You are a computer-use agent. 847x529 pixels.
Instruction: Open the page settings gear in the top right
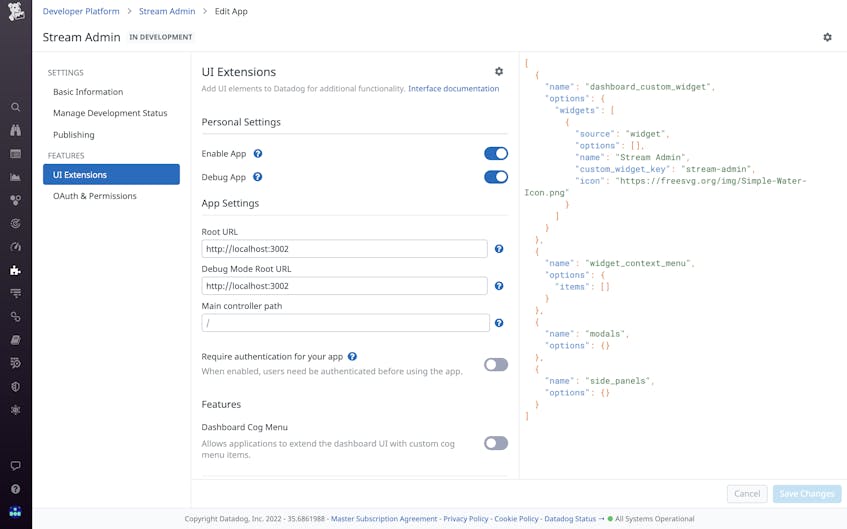tap(827, 37)
